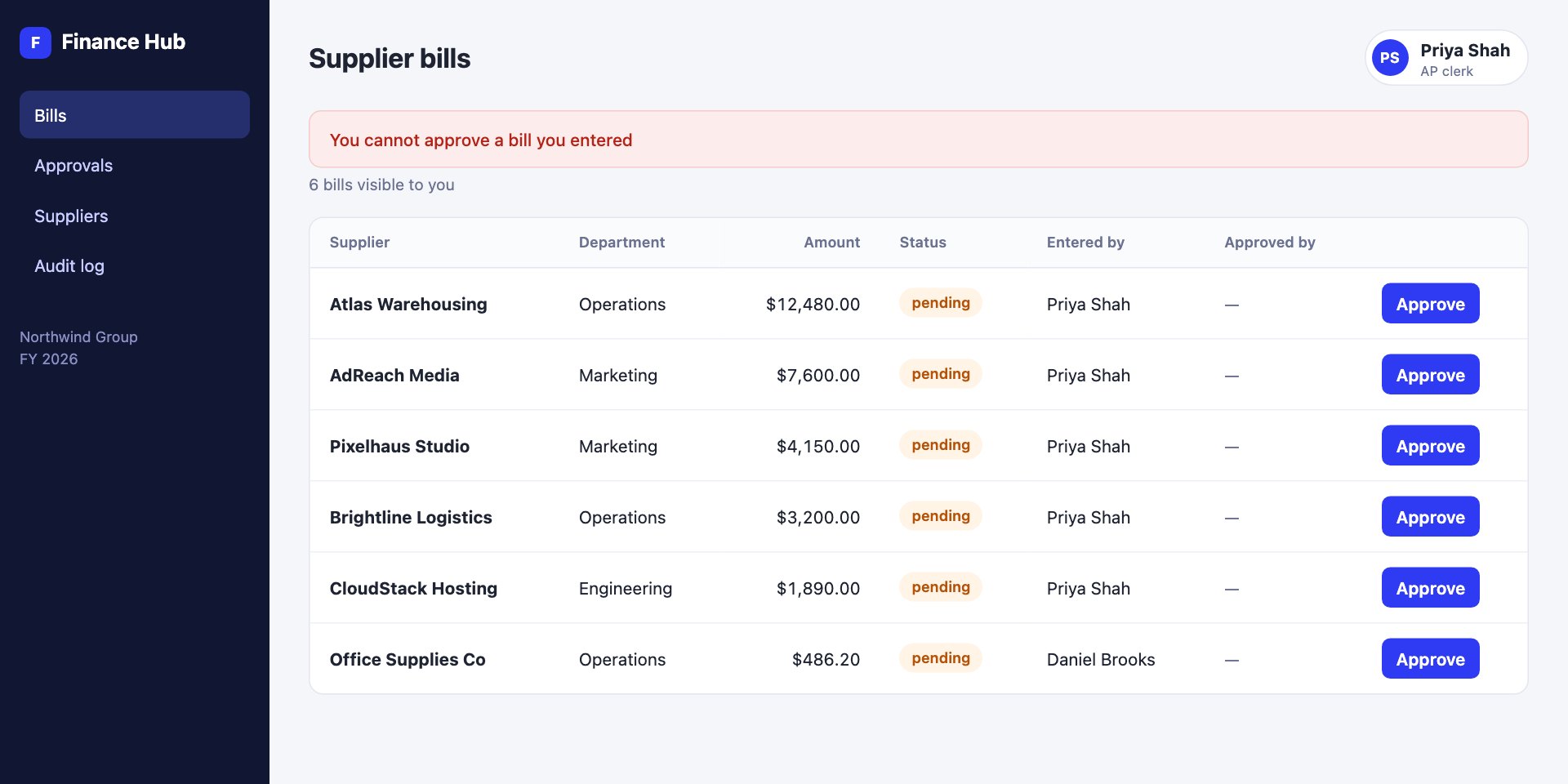The width and height of the screenshot is (1568, 784).
Task: Open the Bills section in sidebar
Action: tap(135, 115)
